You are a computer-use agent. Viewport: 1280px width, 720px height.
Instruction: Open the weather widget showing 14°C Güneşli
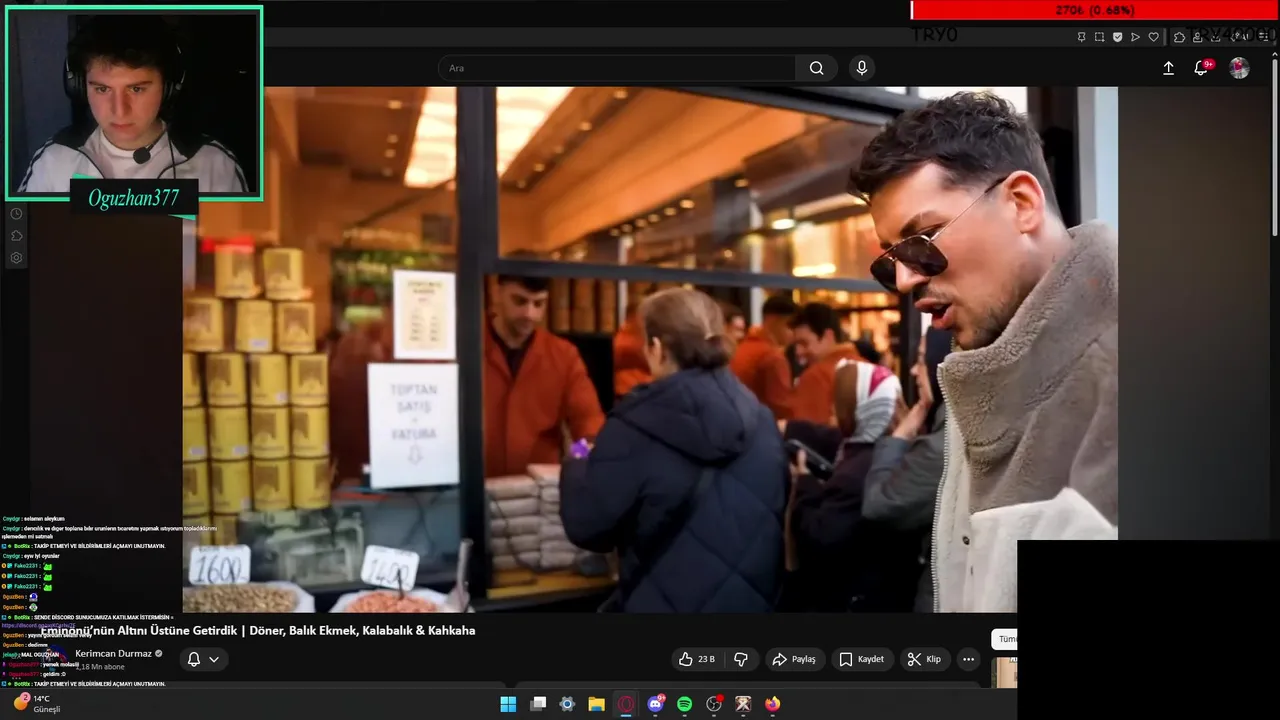(x=37, y=703)
